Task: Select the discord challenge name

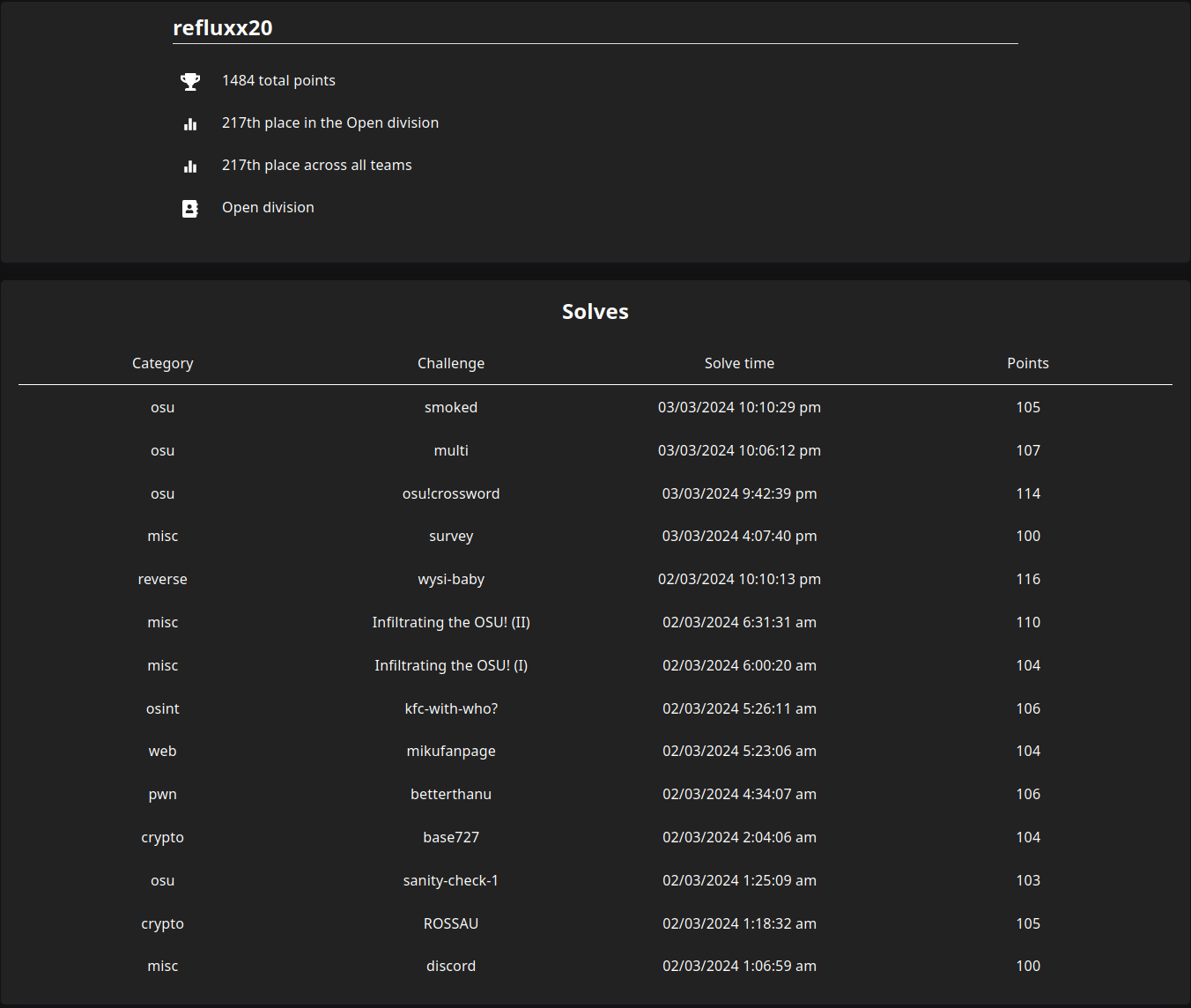Action: coord(451,966)
